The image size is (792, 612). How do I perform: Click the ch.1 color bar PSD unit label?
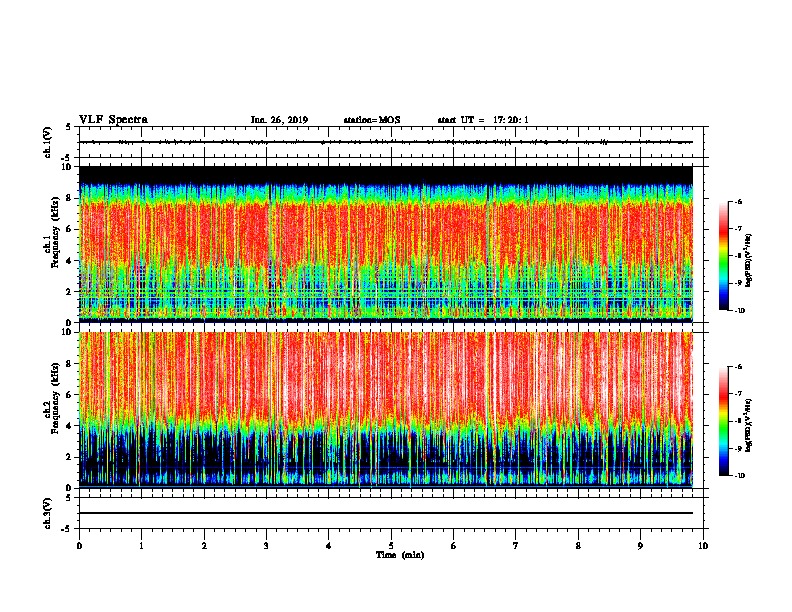748,260
